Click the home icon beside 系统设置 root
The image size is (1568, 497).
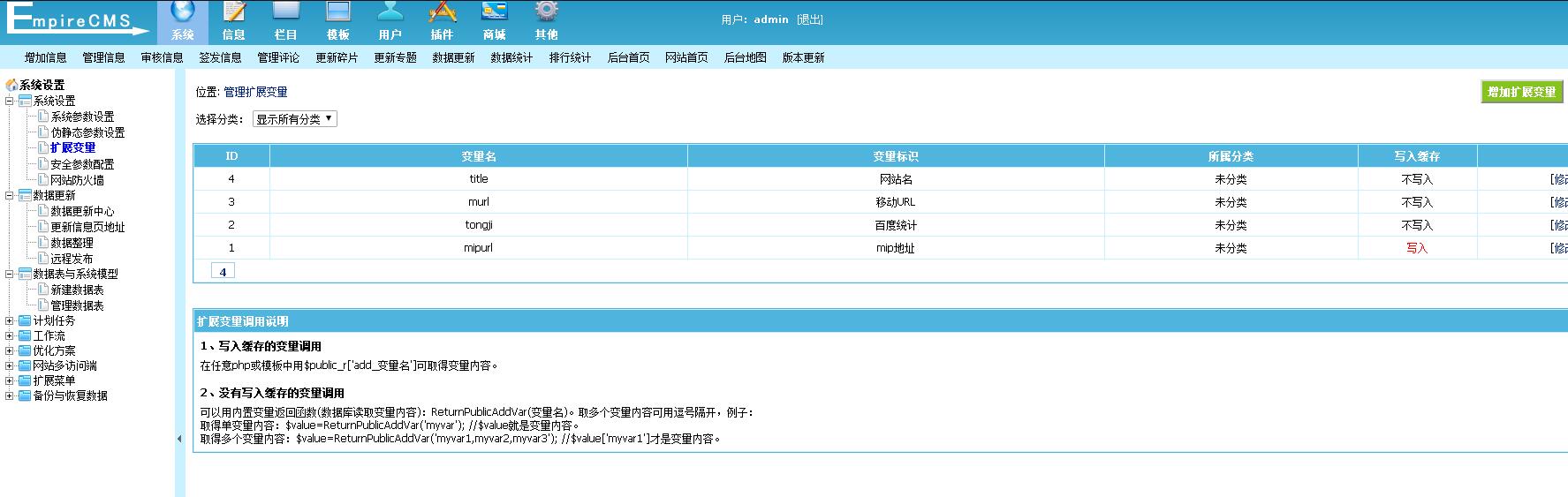[x=11, y=85]
